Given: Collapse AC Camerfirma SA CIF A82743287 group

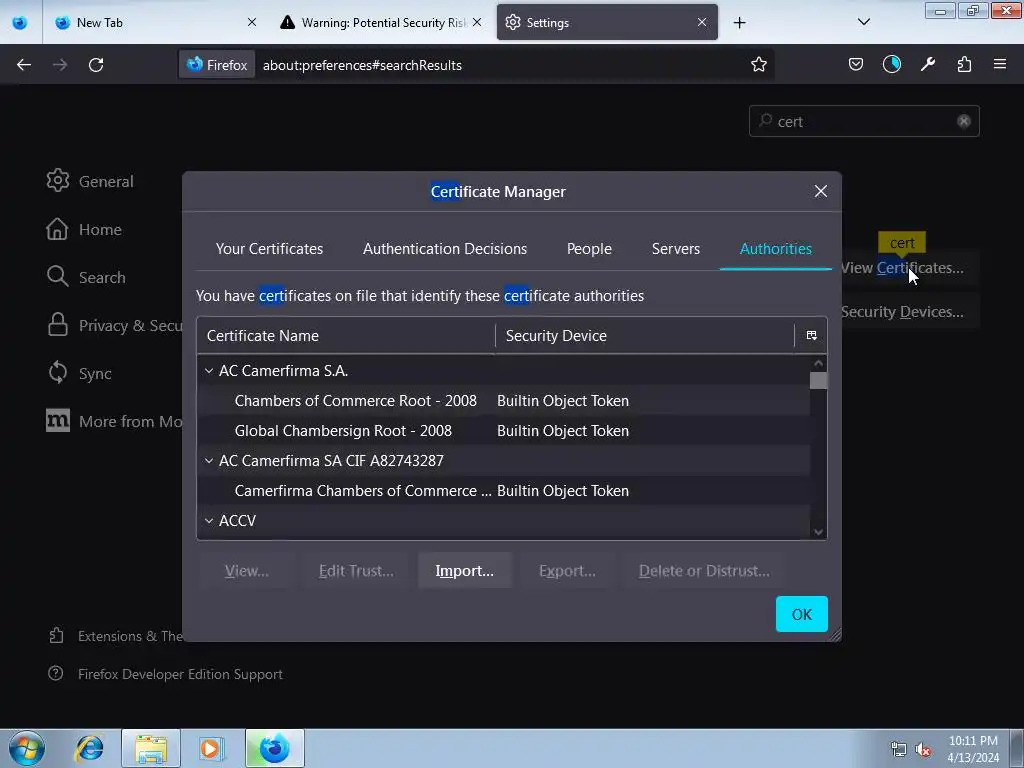Looking at the screenshot, I should 209,461.
